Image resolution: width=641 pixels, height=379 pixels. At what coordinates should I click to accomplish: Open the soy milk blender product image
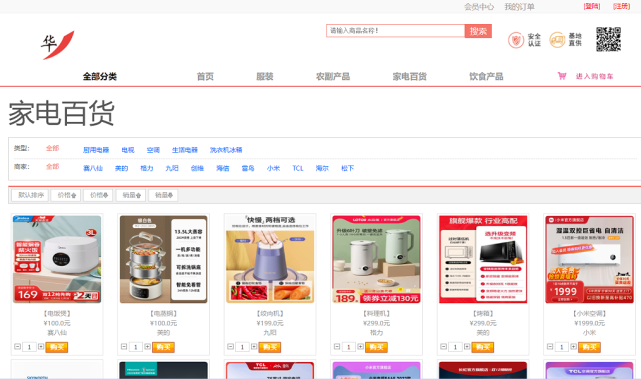tap(377, 259)
